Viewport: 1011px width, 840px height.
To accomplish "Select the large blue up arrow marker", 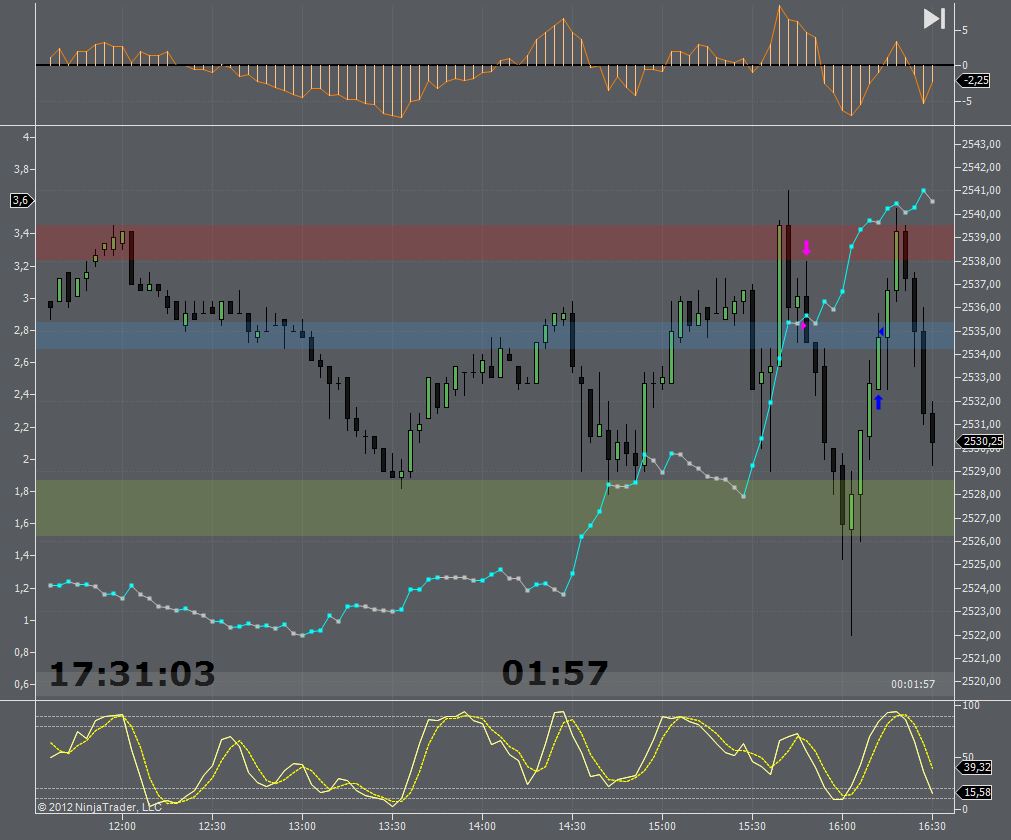I will coord(878,402).
